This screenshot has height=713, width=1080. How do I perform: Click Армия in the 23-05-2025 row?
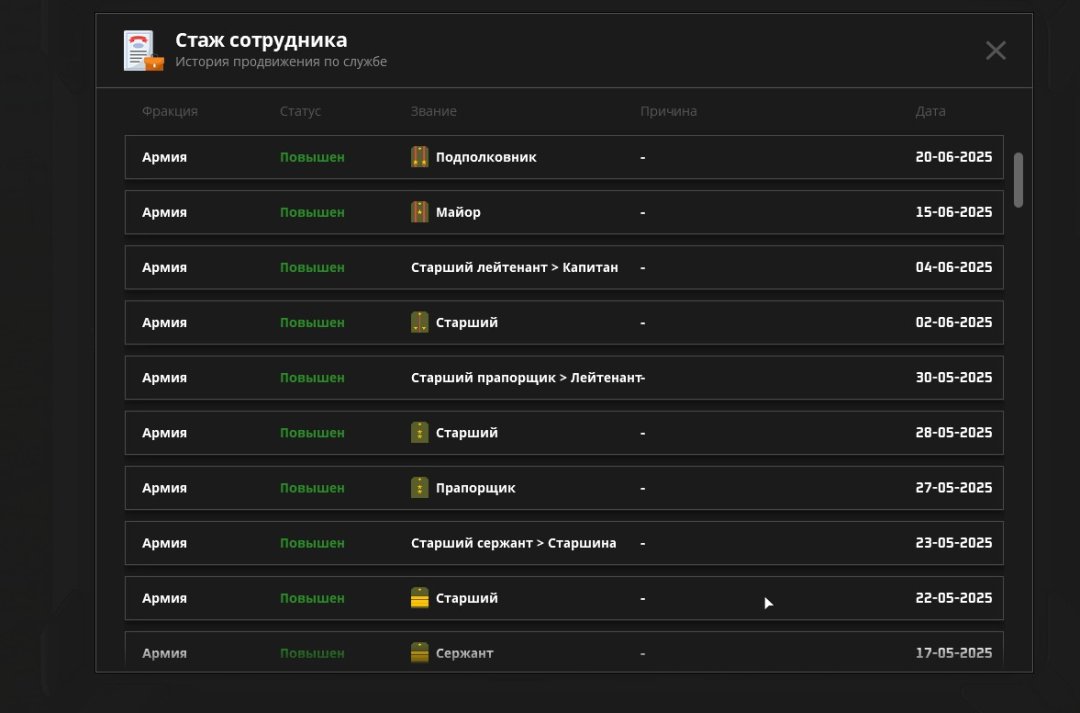165,543
